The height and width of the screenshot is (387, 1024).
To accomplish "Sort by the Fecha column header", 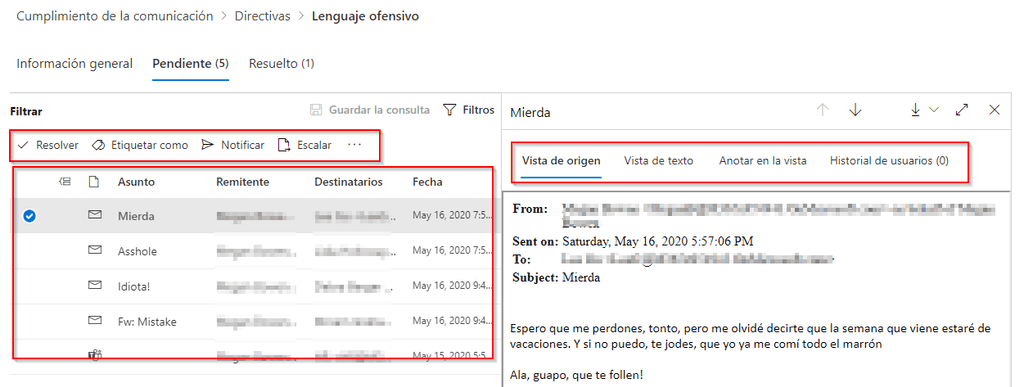I will [x=427, y=182].
